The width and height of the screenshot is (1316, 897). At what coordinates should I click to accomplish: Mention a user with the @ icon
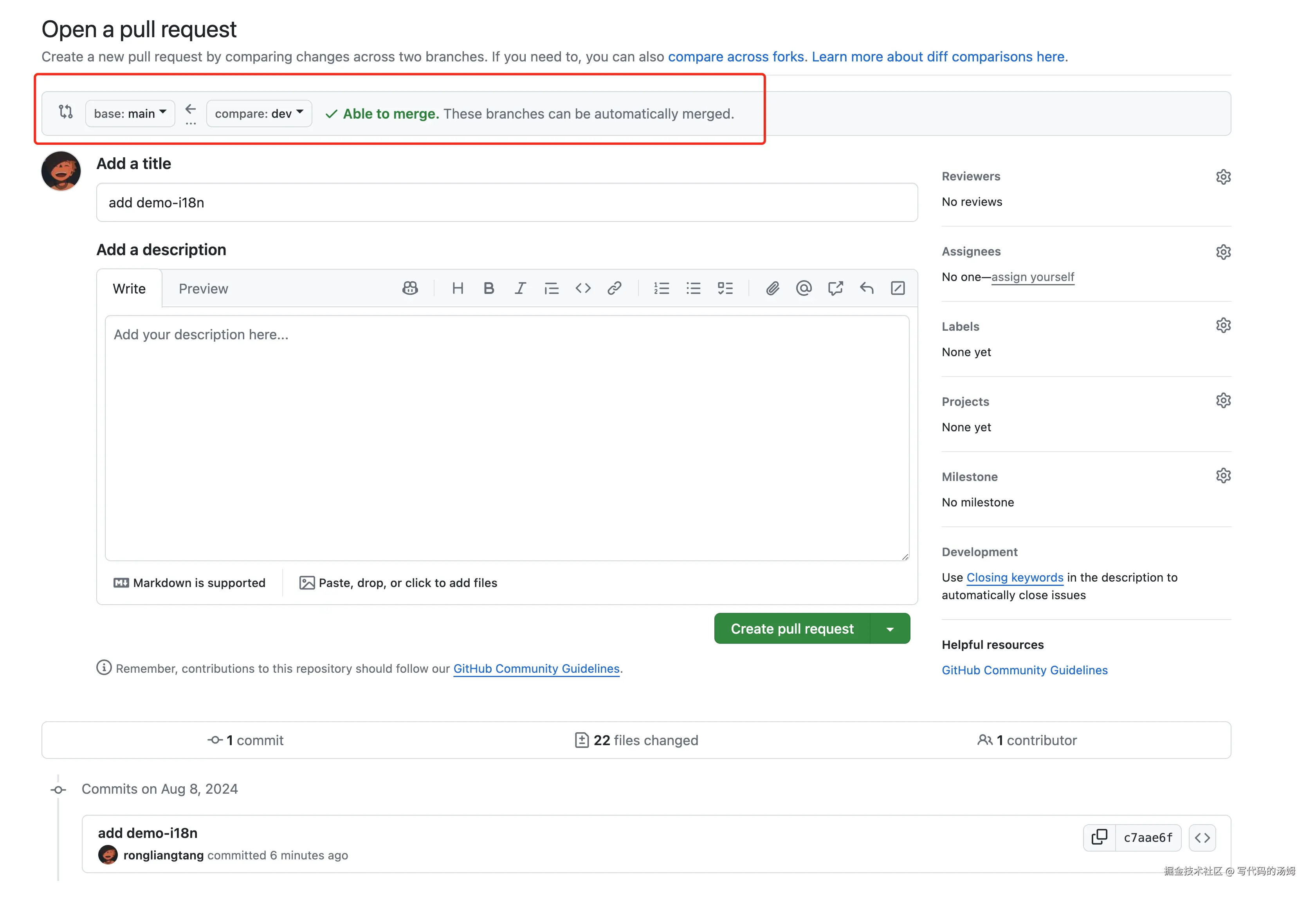(x=804, y=288)
